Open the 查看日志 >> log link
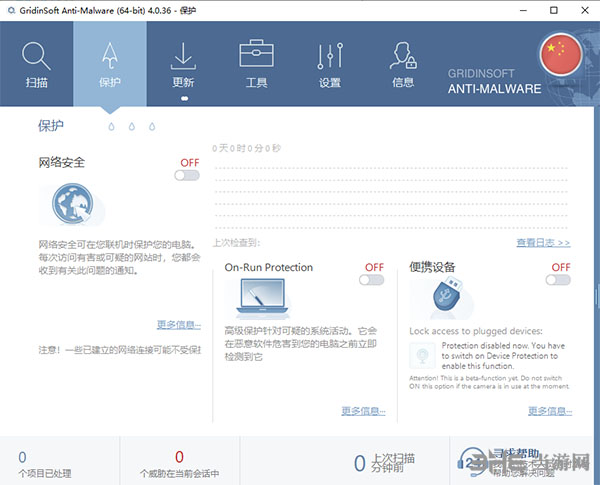The height and width of the screenshot is (485, 600). point(543,243)
